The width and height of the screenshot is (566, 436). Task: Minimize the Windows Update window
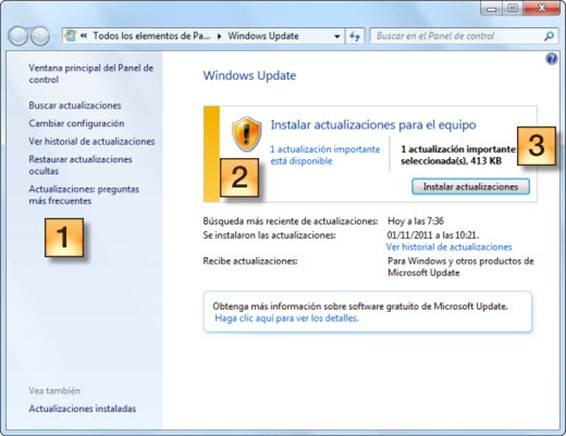point(491,8)
